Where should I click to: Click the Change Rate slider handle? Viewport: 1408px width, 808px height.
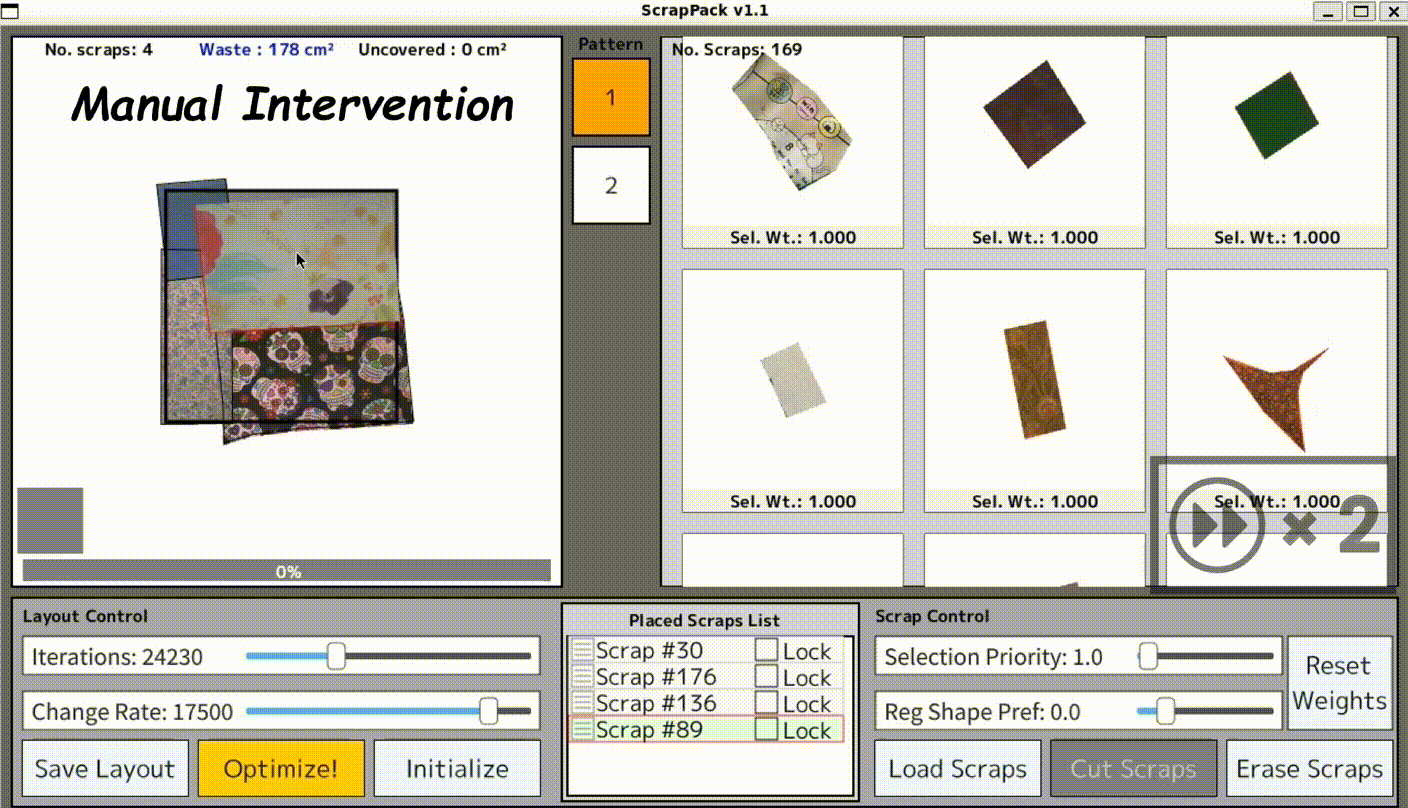pyautogui.click(x=488, y=712)
